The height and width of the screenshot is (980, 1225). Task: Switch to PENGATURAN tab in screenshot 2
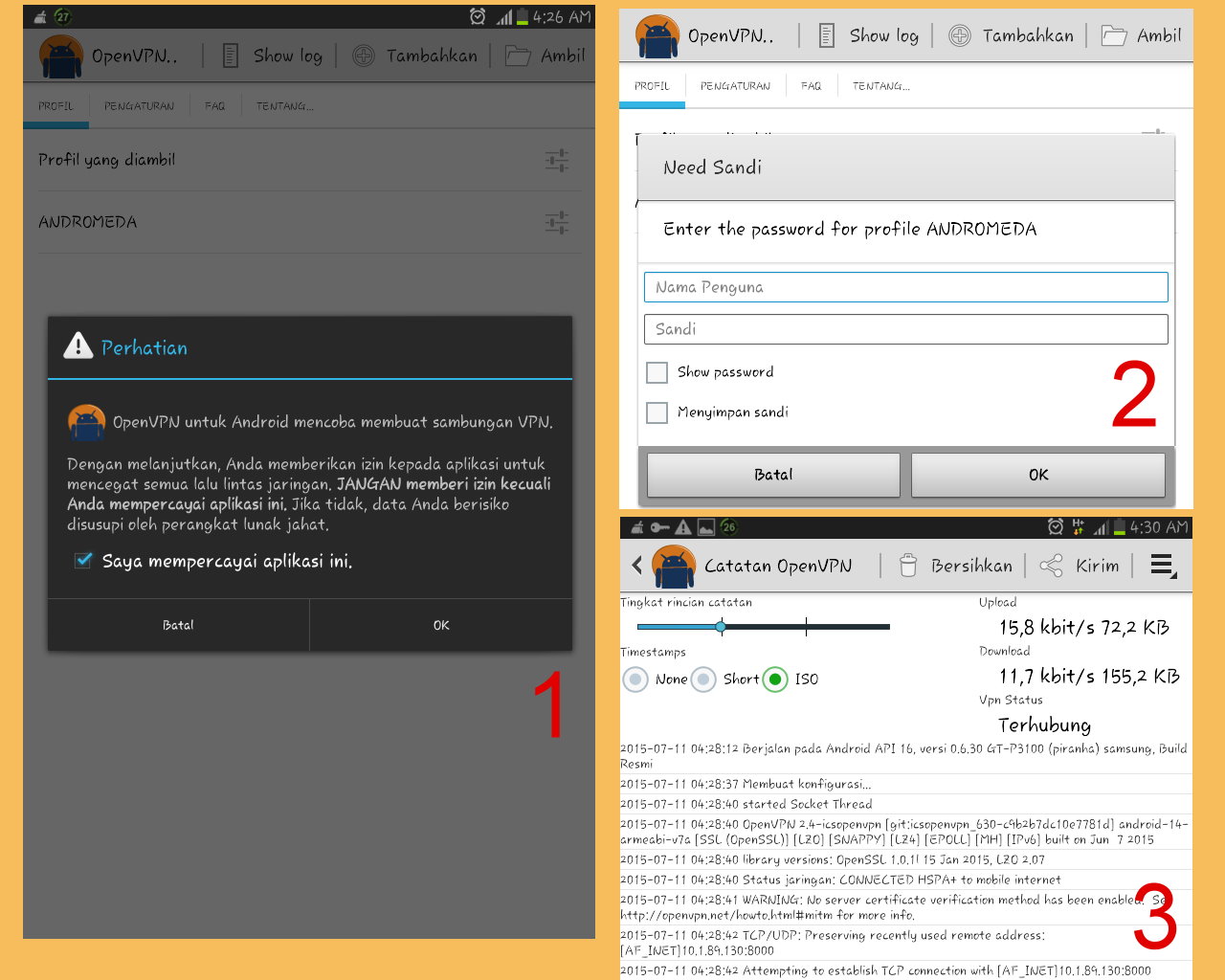735,86
